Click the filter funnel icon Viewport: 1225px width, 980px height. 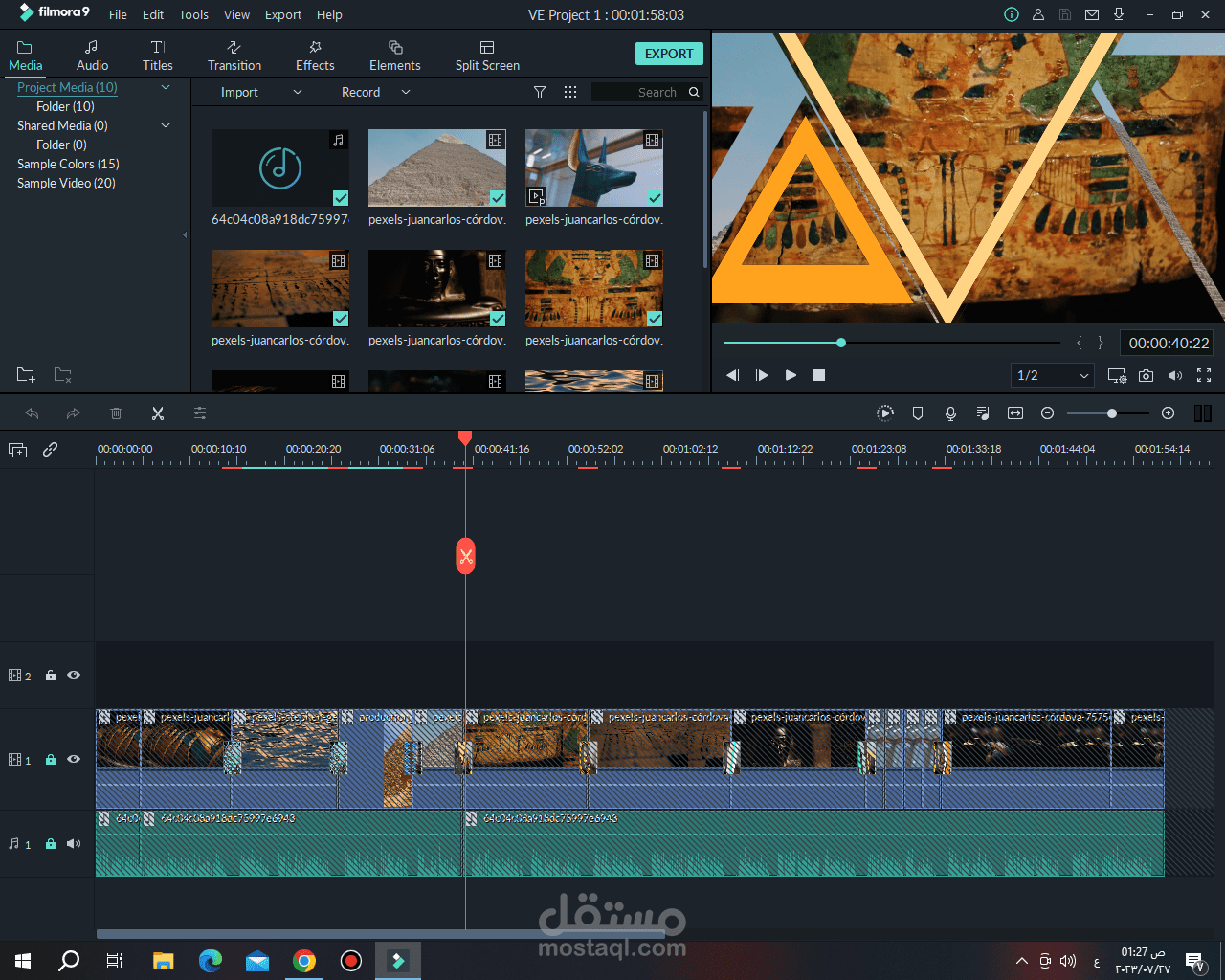click(x=540, y=92)
